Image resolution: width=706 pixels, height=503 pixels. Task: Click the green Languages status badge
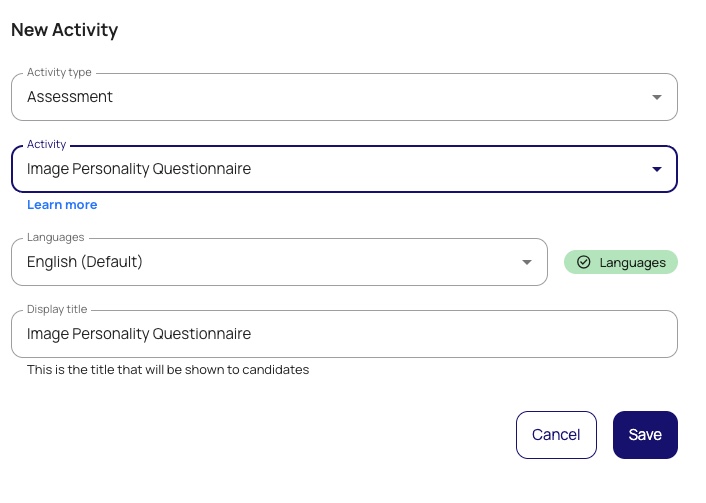[621, 262]
